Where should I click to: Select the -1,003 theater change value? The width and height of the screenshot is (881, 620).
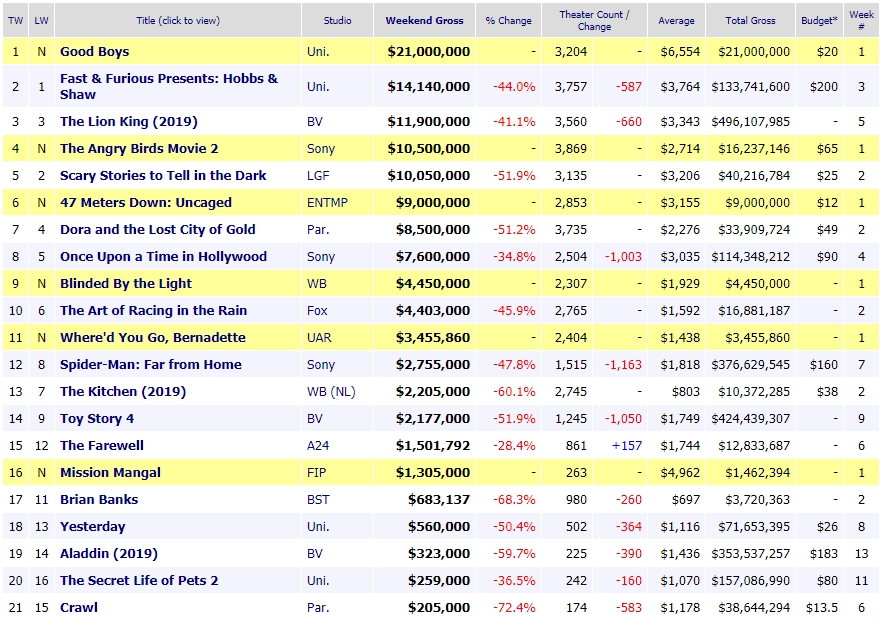click(623, 257)
